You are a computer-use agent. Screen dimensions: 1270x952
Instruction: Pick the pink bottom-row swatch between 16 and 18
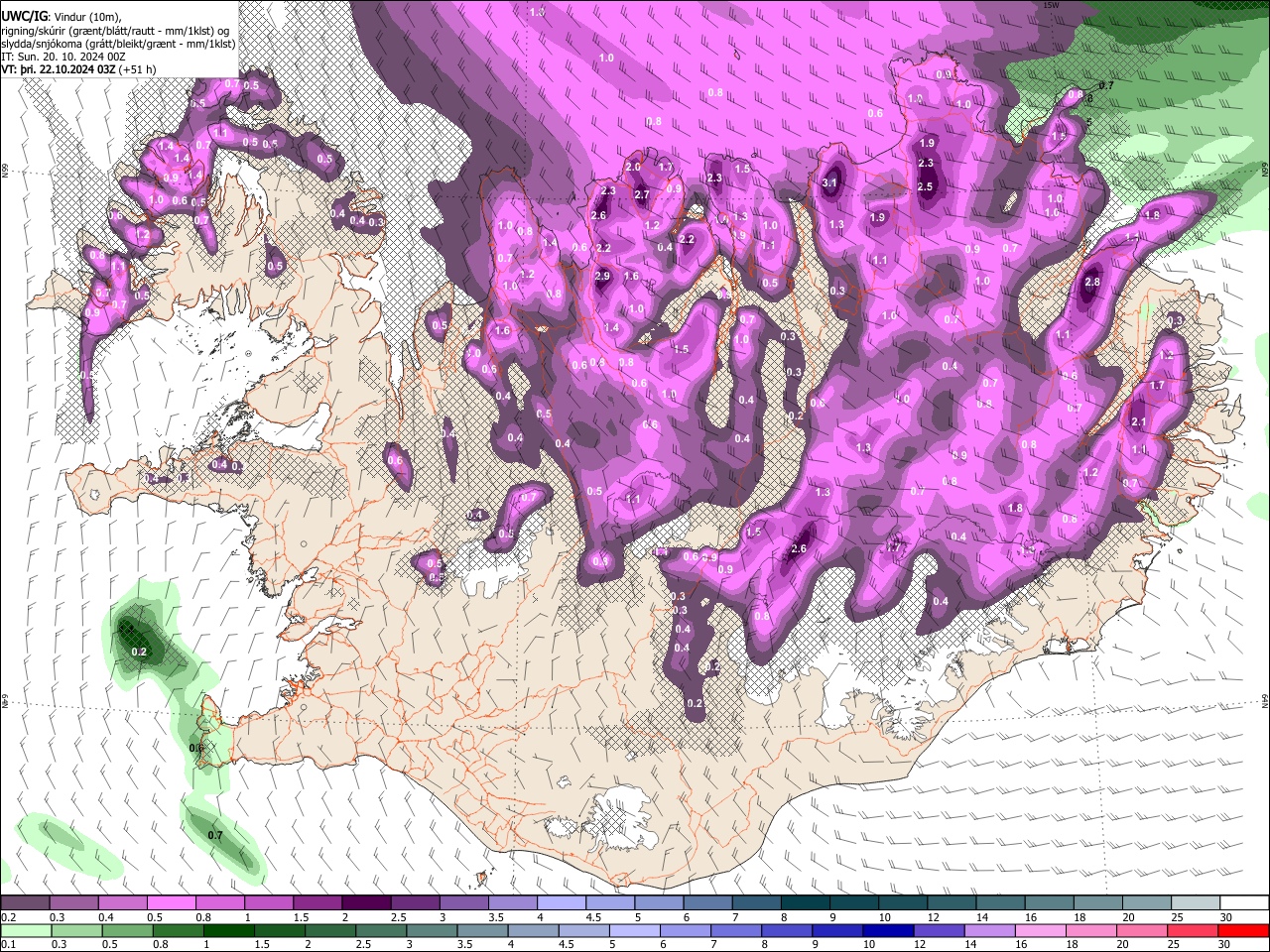pos(1041,930)
